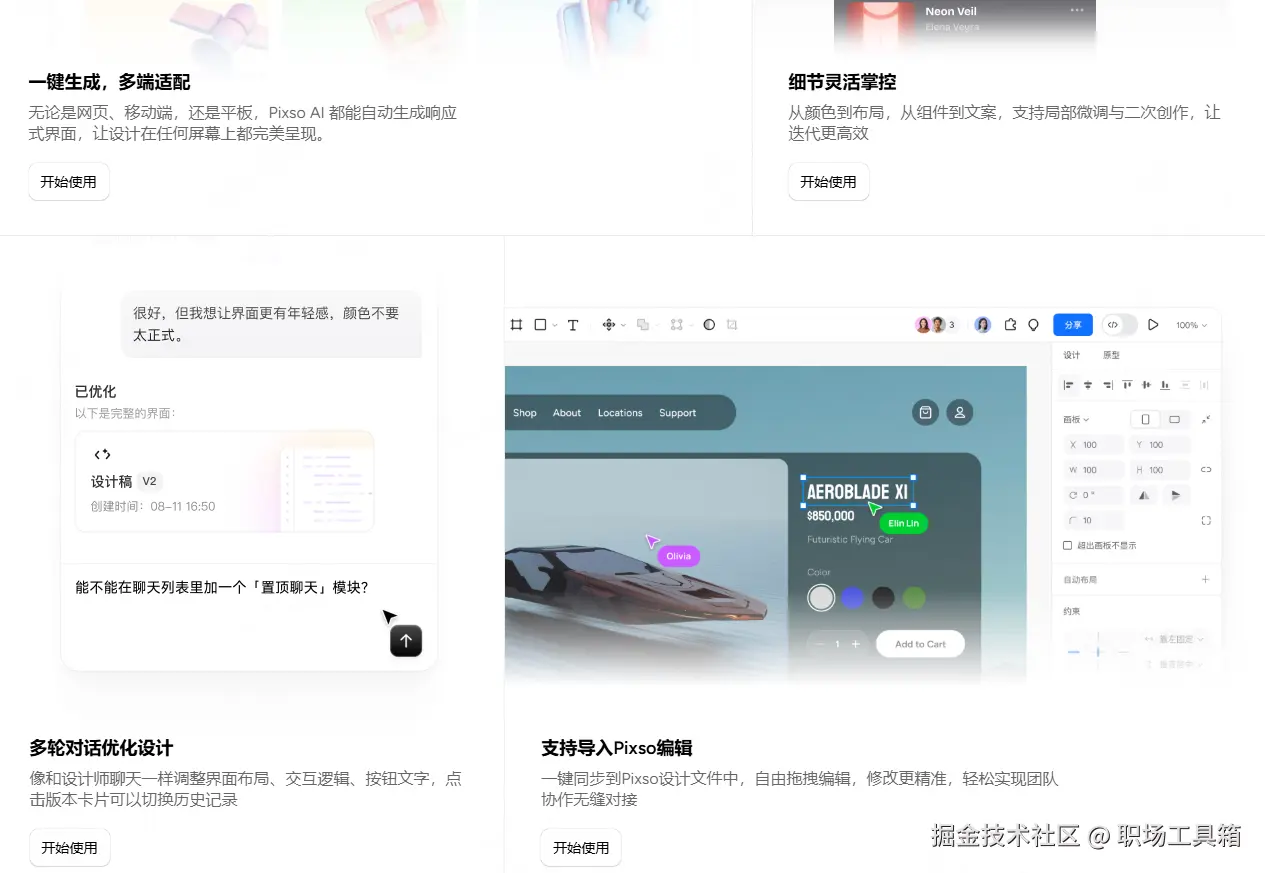Open the 100% zoom dropdown
The height and width of the screenshot is (873, 1265).
click(x=1191, y=325)
